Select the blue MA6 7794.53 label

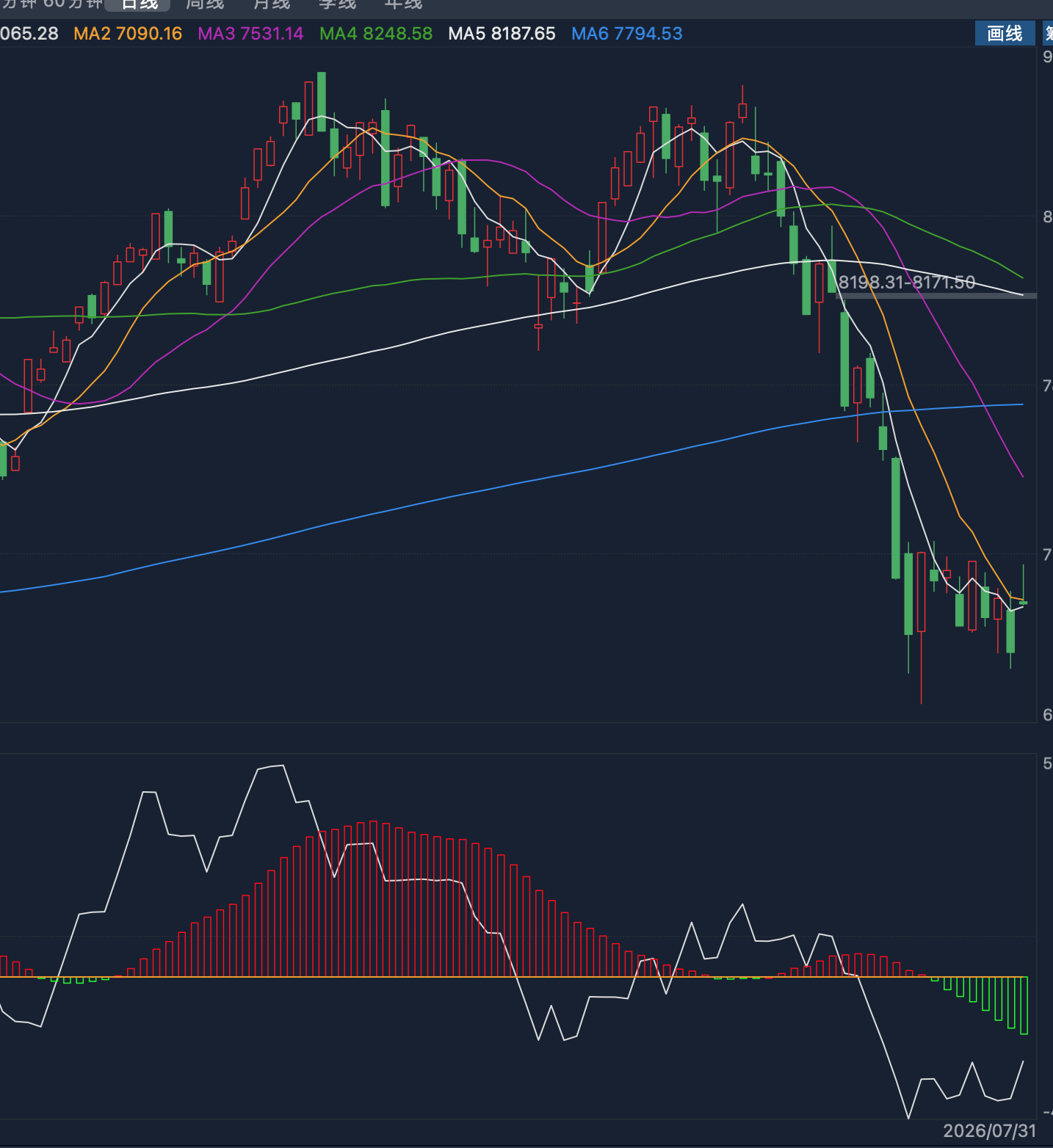pos(626,34)
